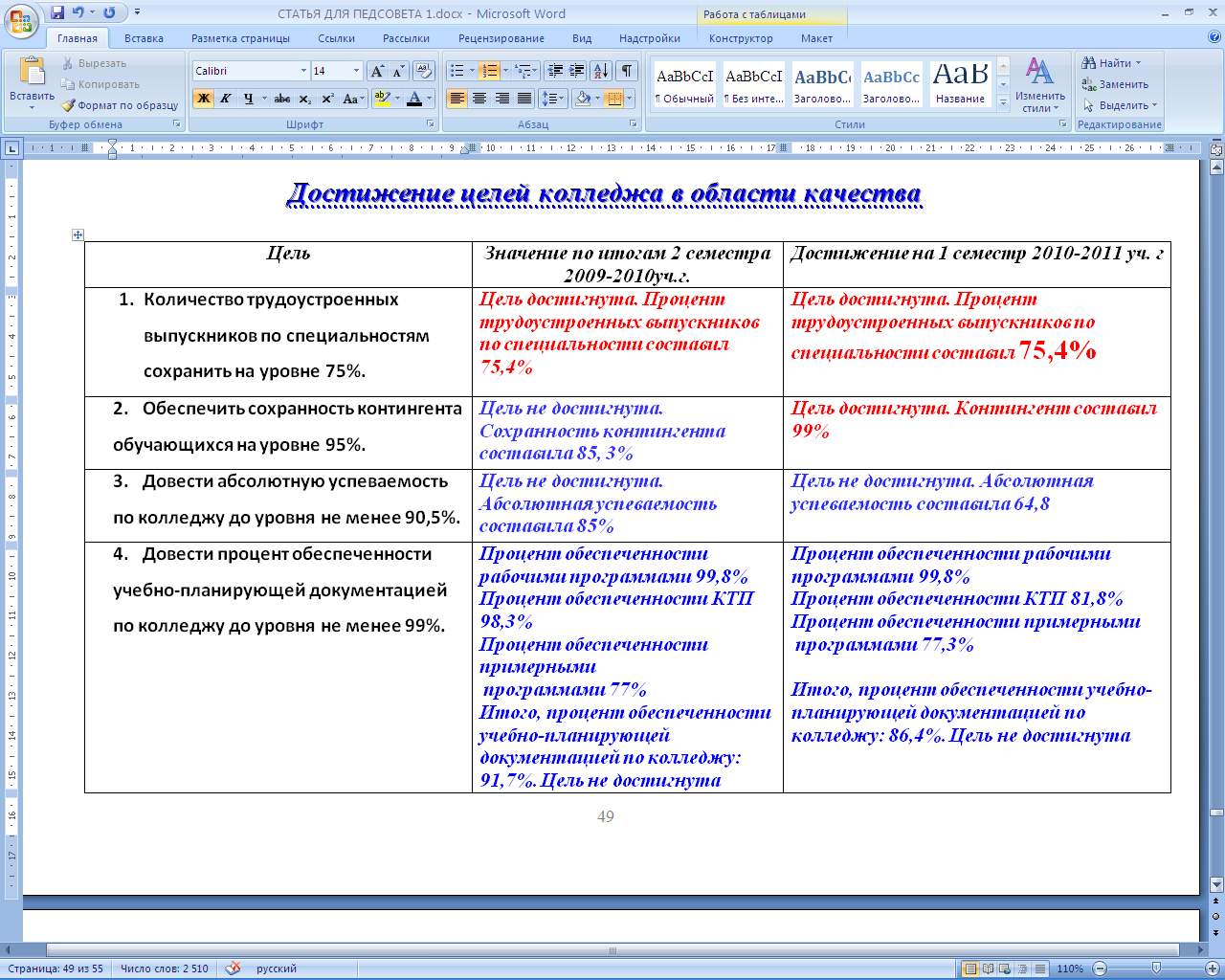The height and width of the screenshot is (980, 1225).
Task: Cut selection with Вырезать
Action: click(x=94, y=63)
